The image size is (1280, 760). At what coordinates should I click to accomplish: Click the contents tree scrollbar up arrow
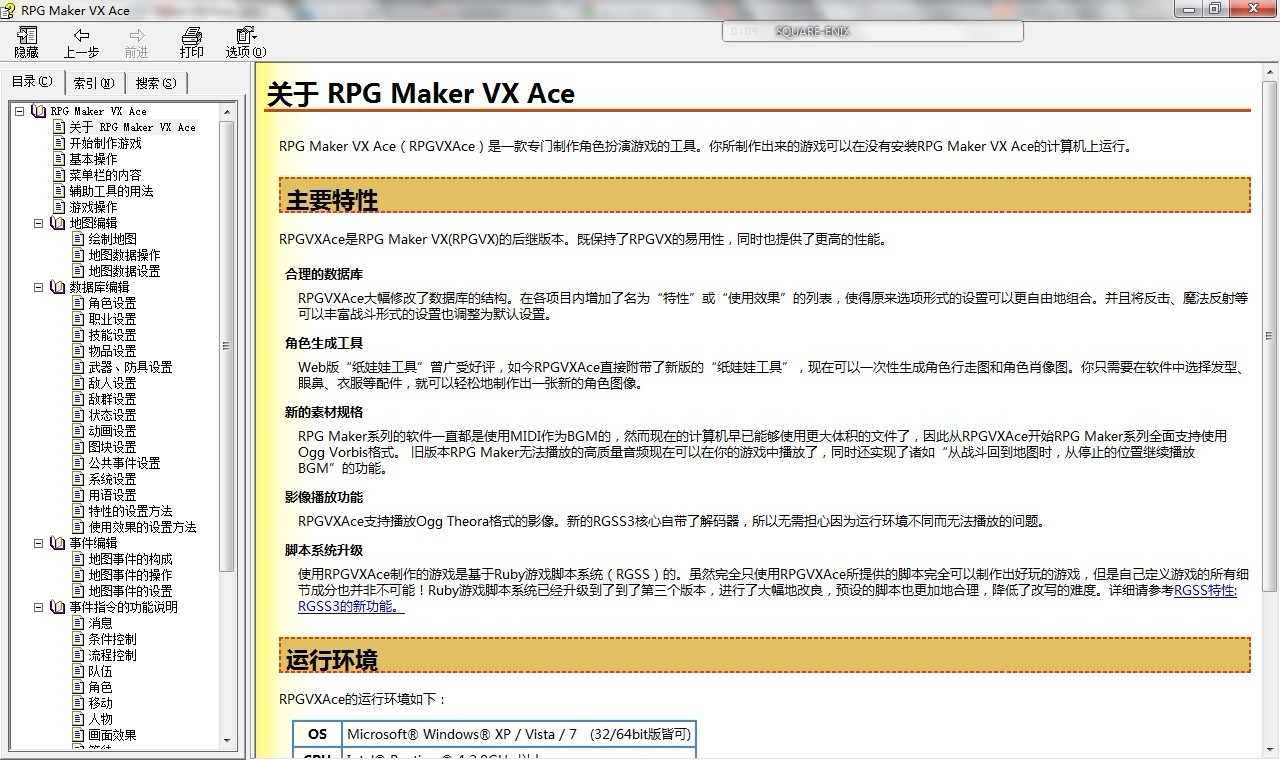click(x=227, y=111)
